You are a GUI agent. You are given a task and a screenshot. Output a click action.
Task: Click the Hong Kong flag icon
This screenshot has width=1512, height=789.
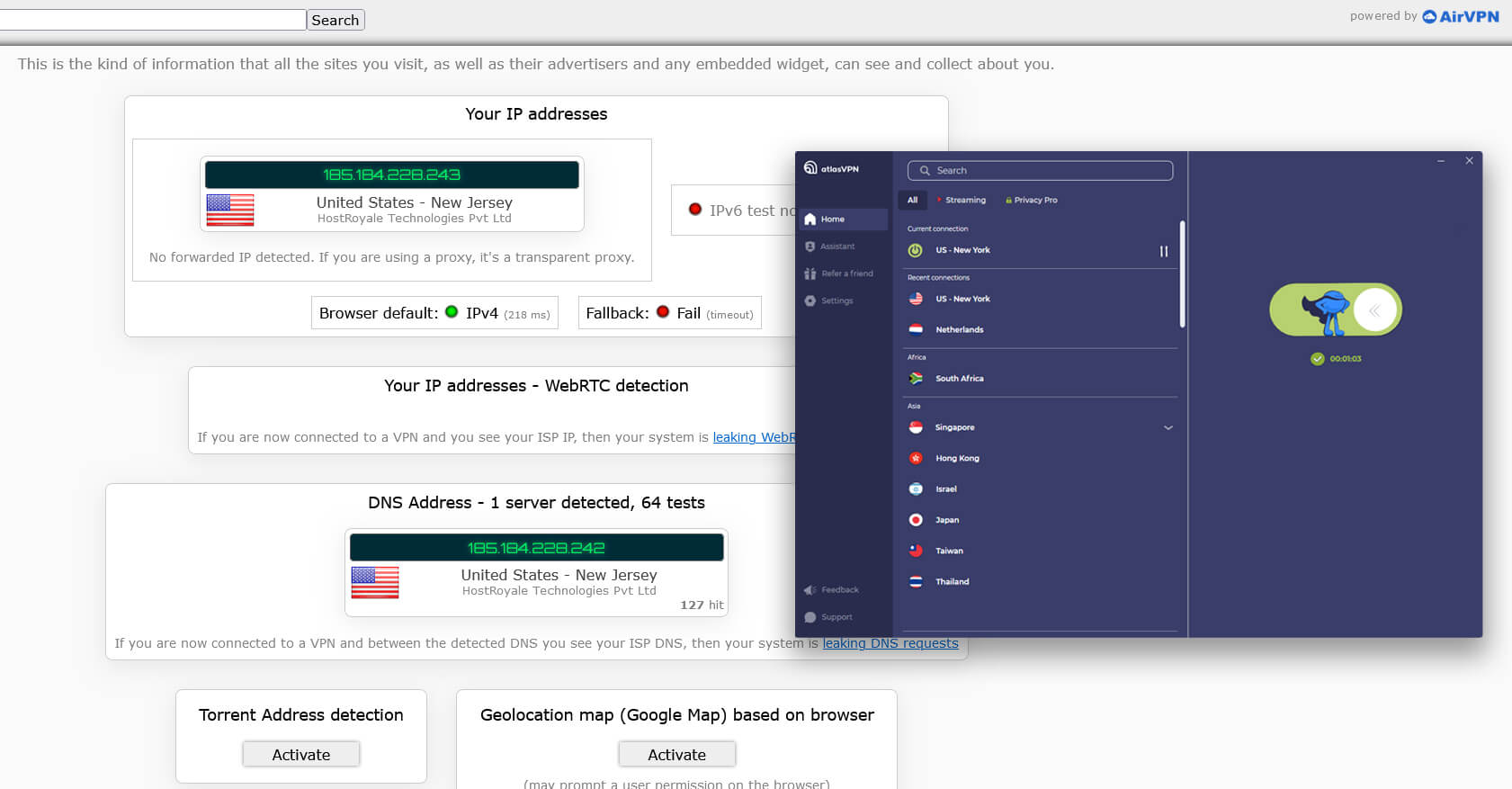coord(916,458)
